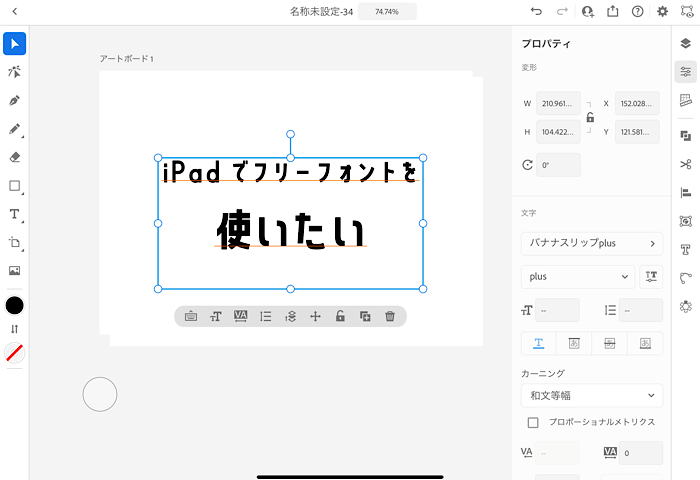Screen dimensions: 700x480
Task: Click the X position field
Action: [x=637, y=104]
